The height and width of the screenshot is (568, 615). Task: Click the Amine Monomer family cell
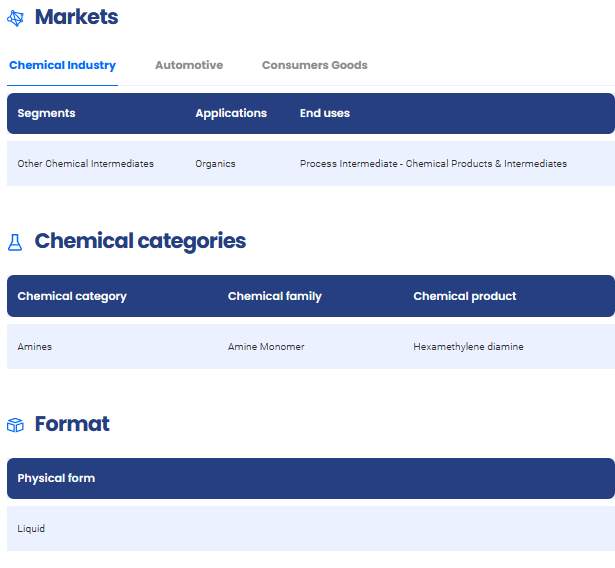[x=266, y=347]
